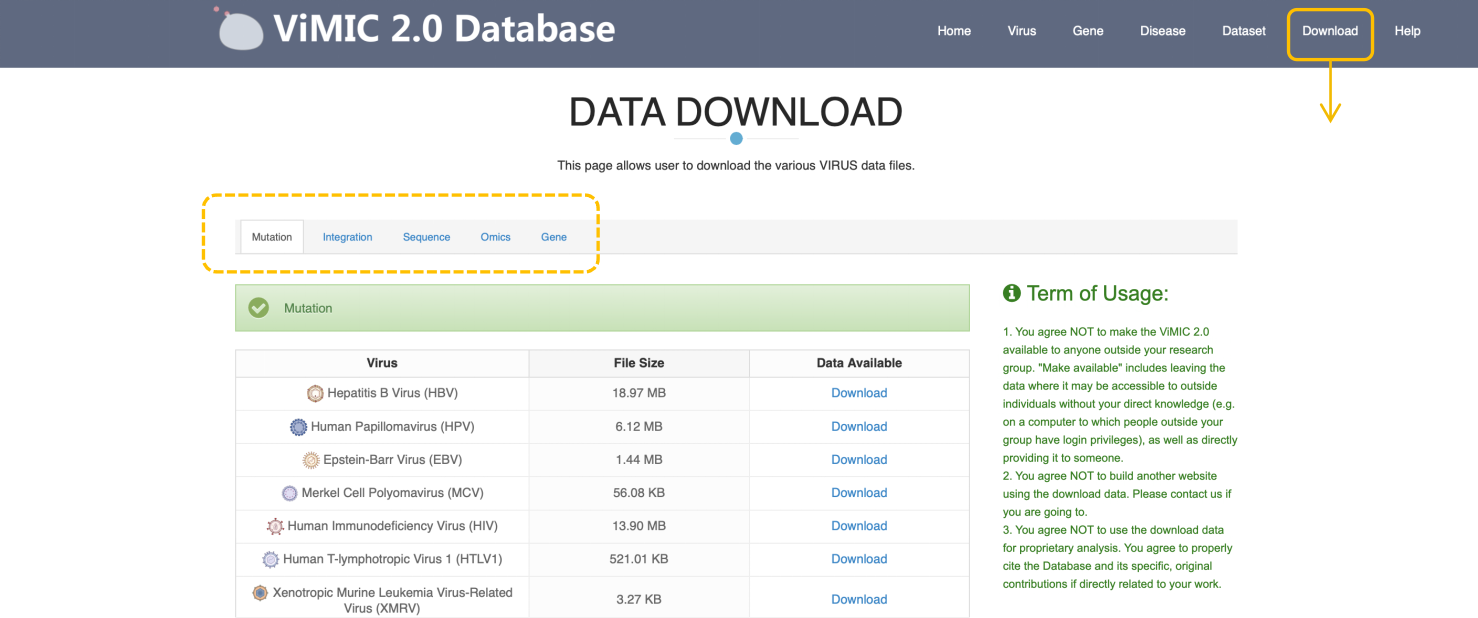
Task: Switch to the Integration tab
Action: click(x=347, y=237)
